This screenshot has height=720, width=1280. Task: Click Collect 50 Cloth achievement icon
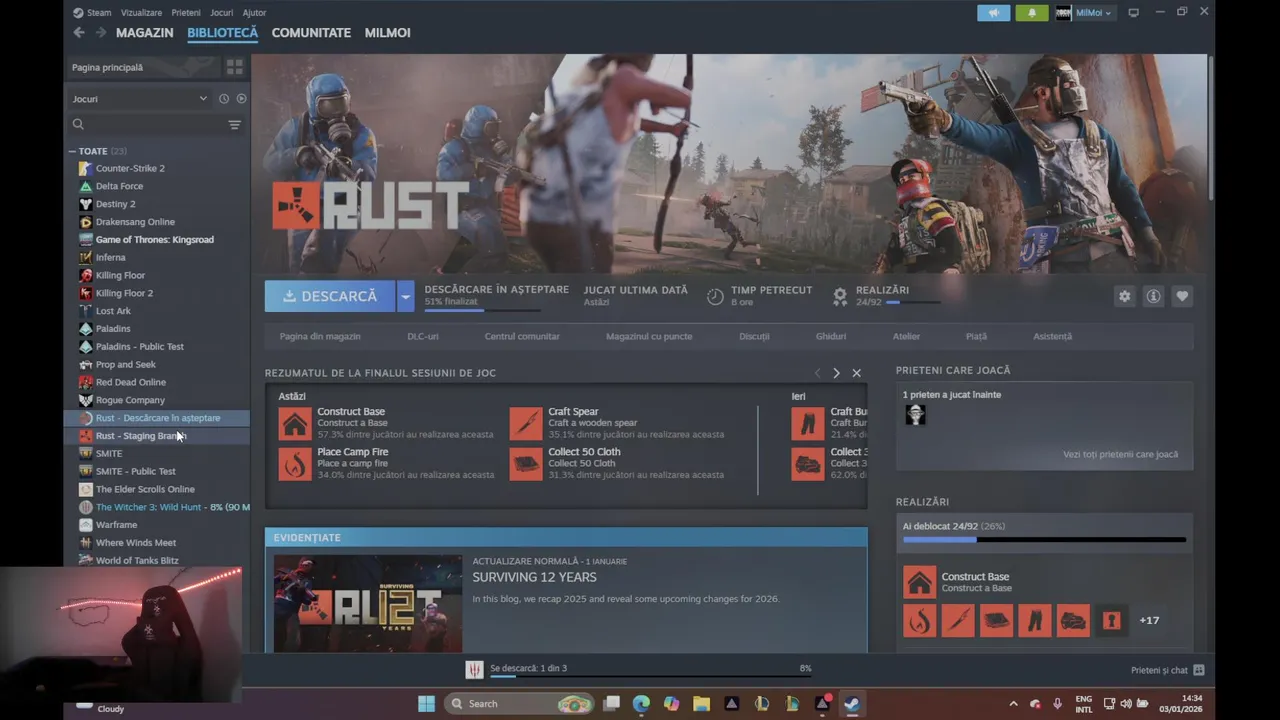tap(526, 463)
